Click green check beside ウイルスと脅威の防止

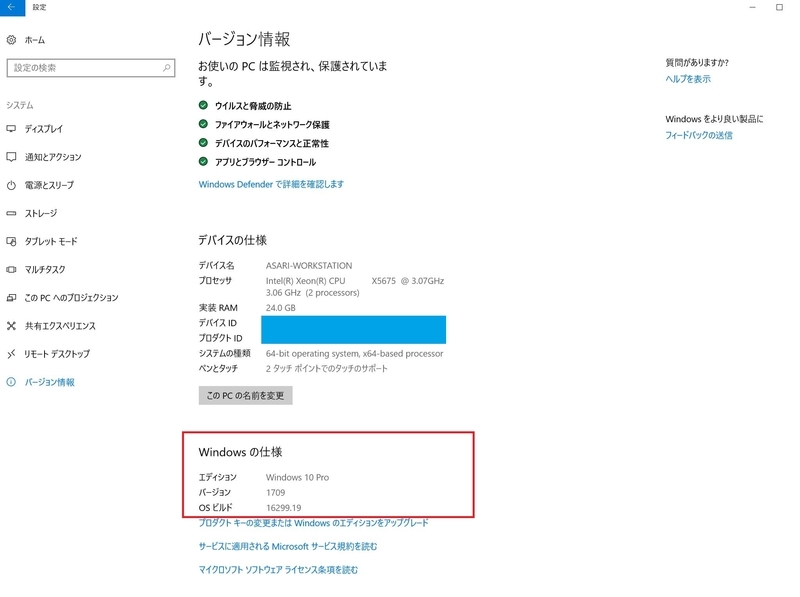click(203, 105)
